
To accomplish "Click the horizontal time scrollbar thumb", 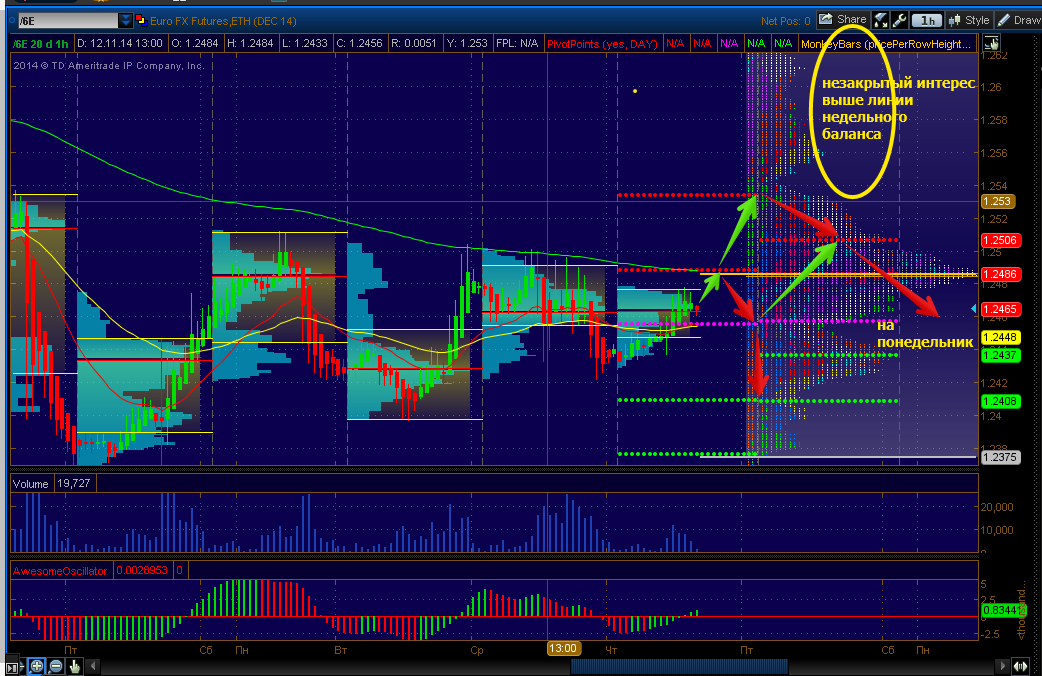I will (x=679, y=665).
